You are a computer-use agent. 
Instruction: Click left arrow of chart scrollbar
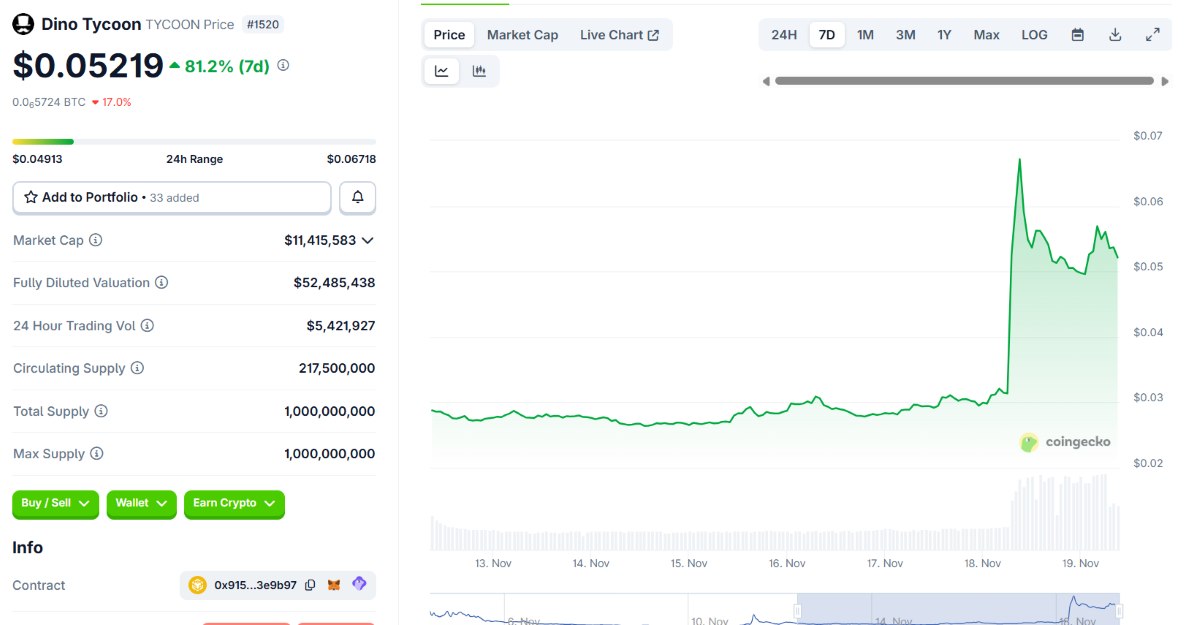766,81
